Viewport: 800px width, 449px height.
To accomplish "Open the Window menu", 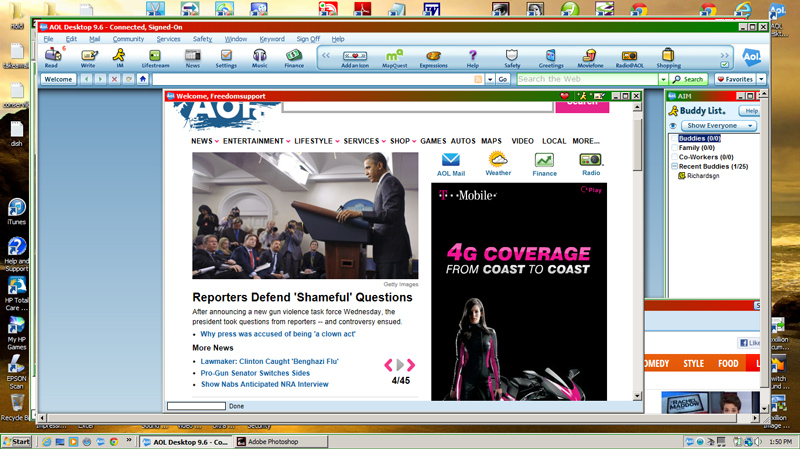I will tap(236, 39).
